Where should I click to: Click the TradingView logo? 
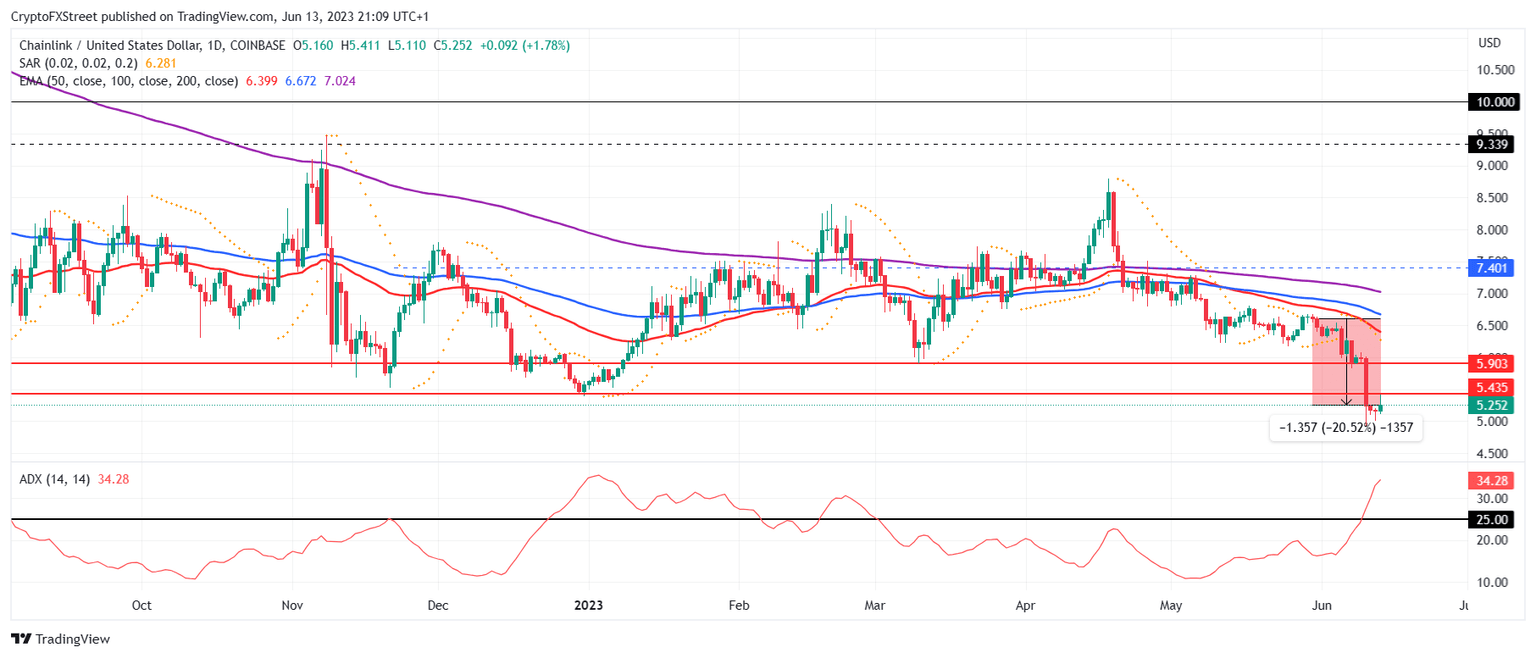(60, 639)
